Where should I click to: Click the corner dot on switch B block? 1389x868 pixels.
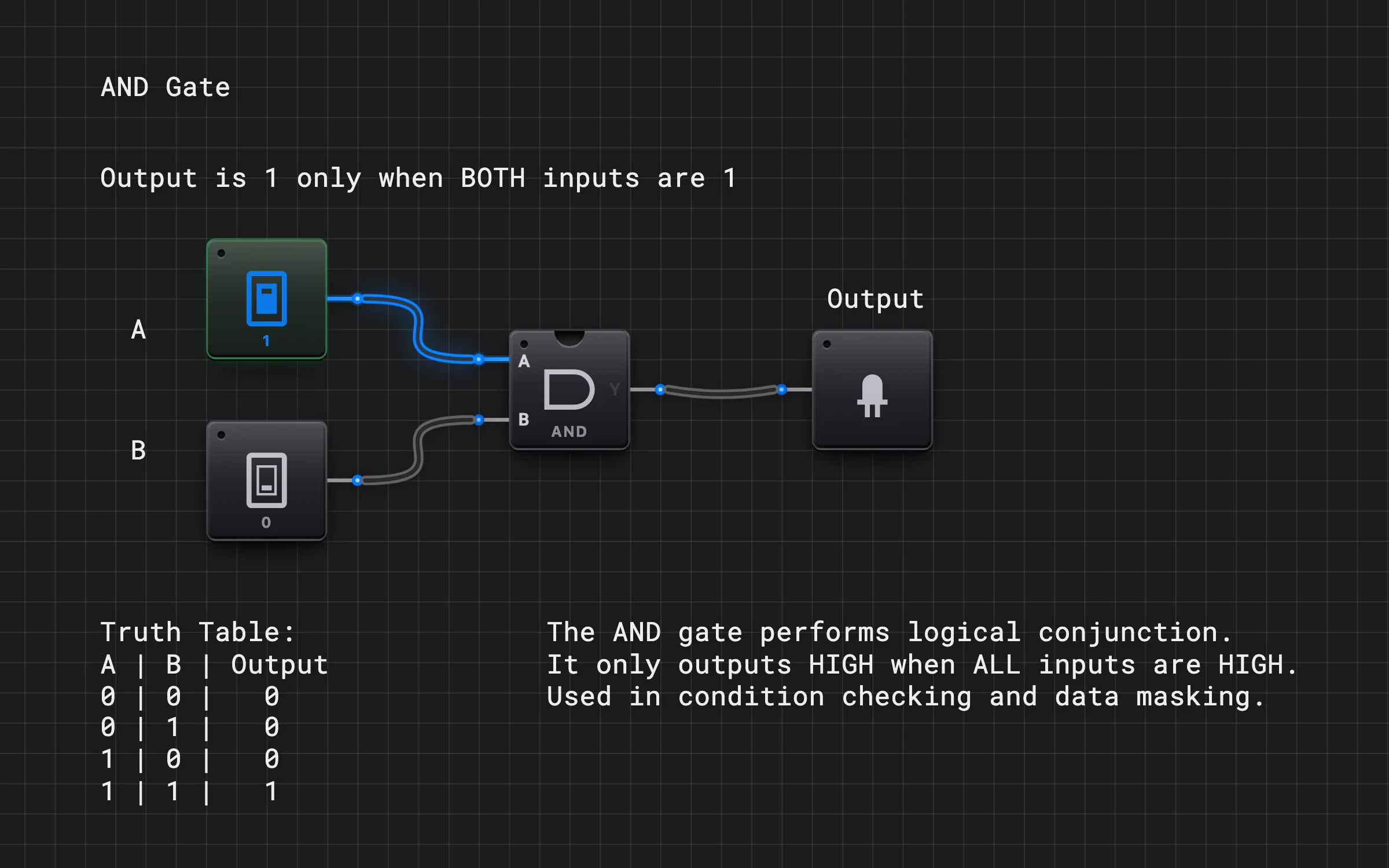[221, 435]
